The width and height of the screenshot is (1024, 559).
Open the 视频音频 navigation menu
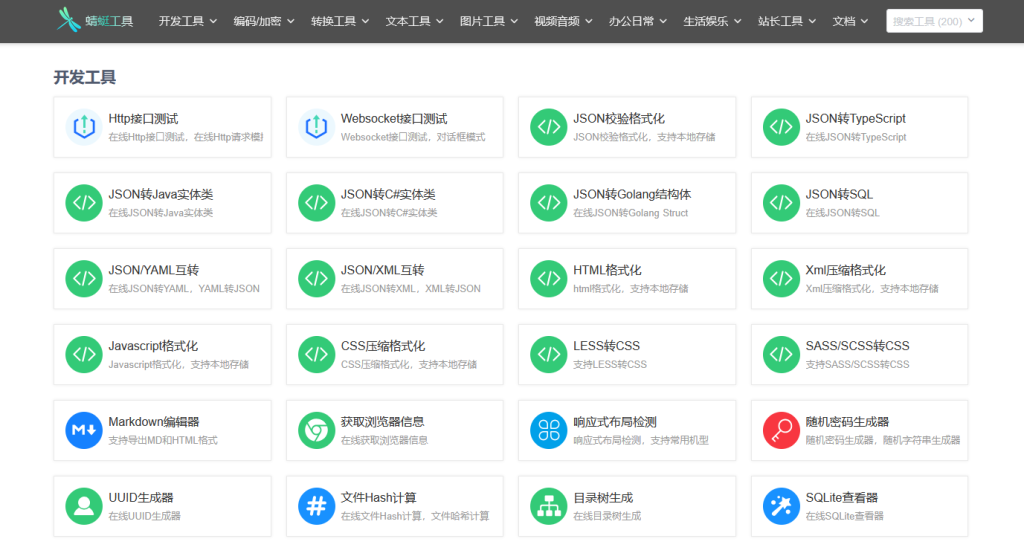[563, 21]
